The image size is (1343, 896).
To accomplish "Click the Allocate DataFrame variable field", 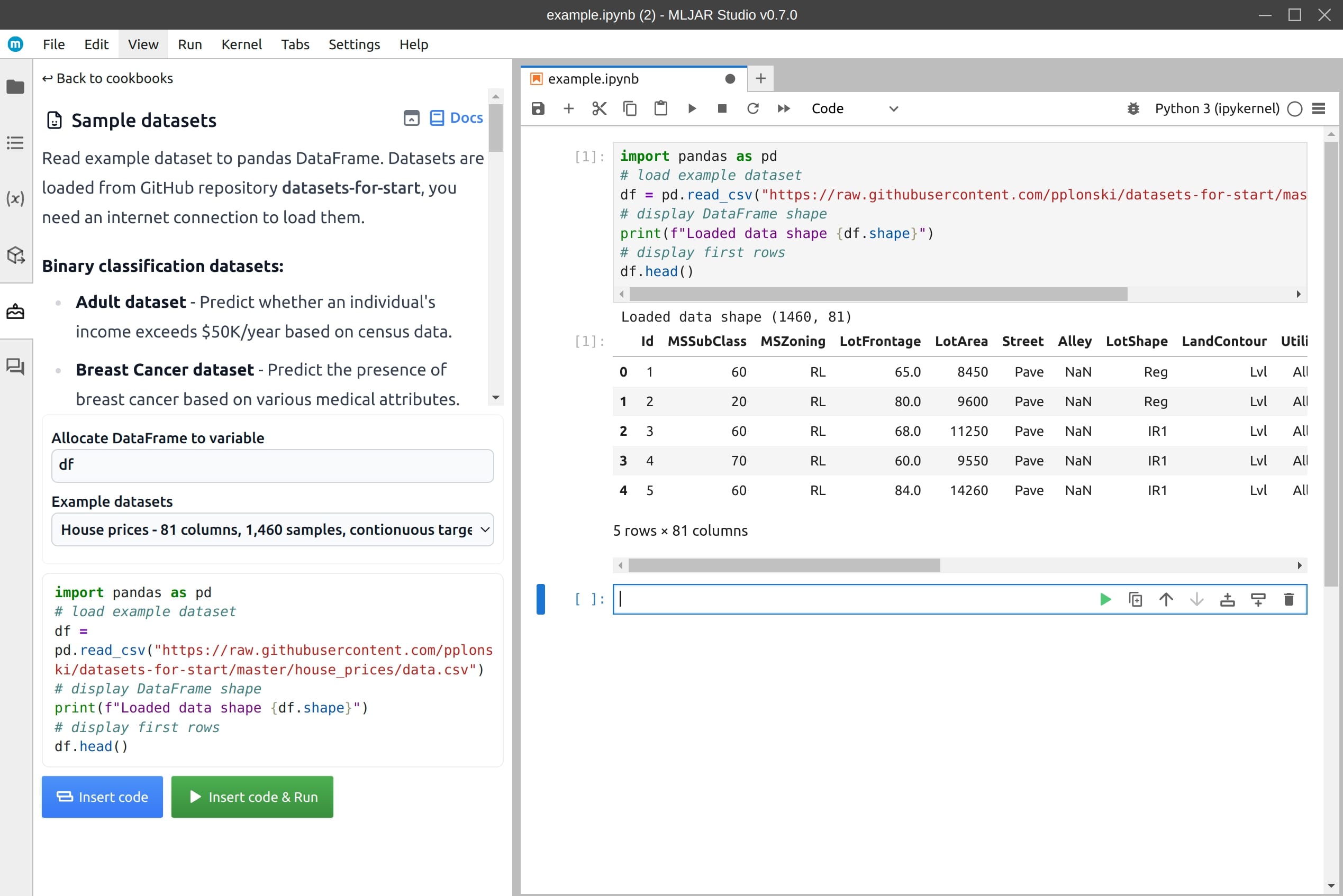I will point(273,465).
